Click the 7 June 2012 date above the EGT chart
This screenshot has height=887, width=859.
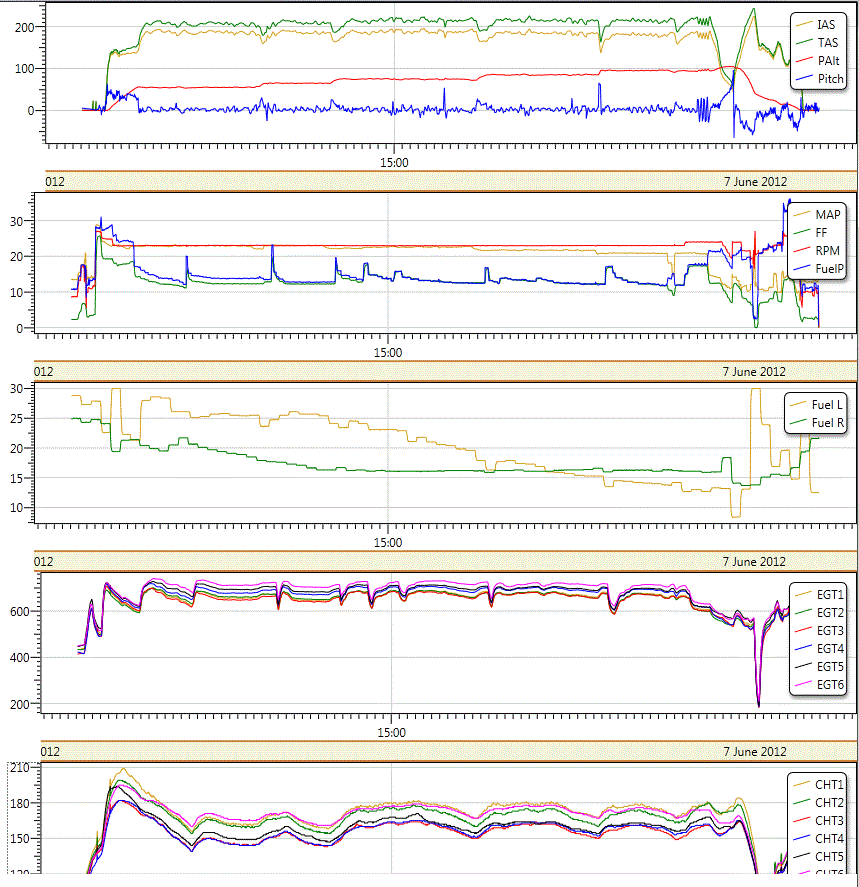(x=755, y=561)
